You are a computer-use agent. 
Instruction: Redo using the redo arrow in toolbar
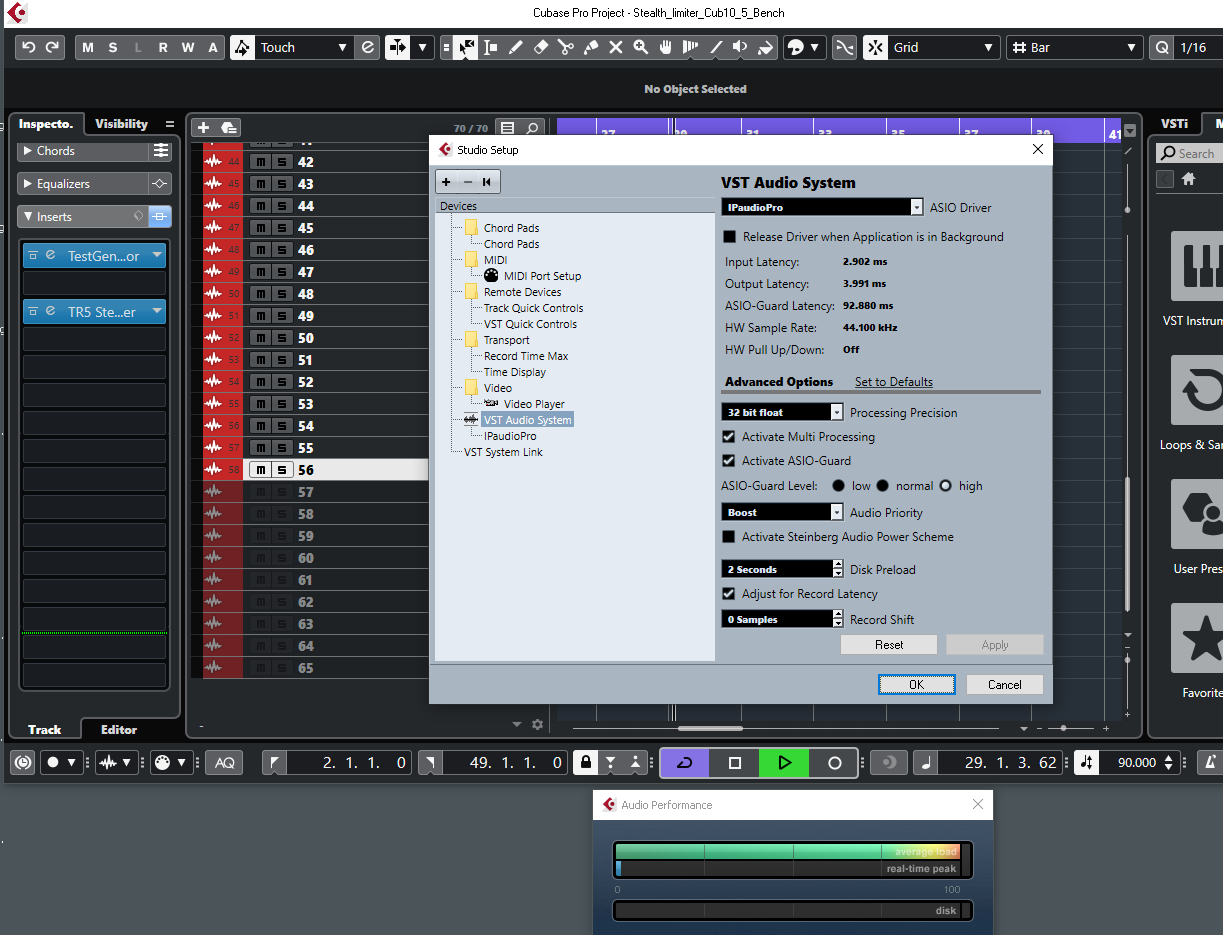click(52, 47)
